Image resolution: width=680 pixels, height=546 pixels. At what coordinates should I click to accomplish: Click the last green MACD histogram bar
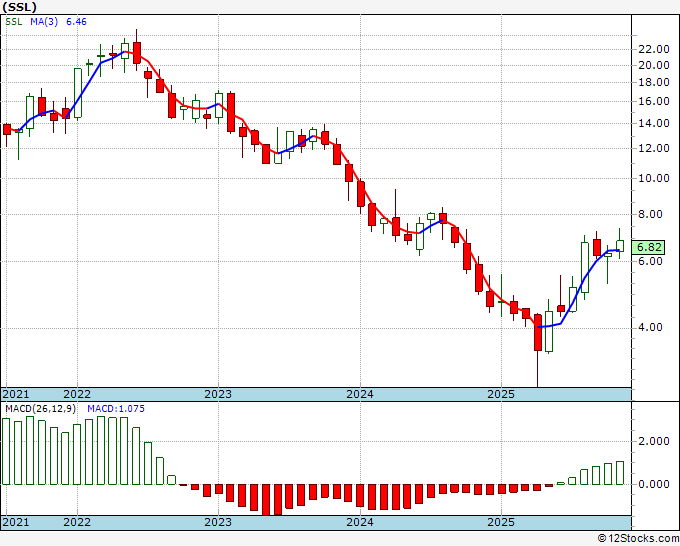(x=620, y=473)
